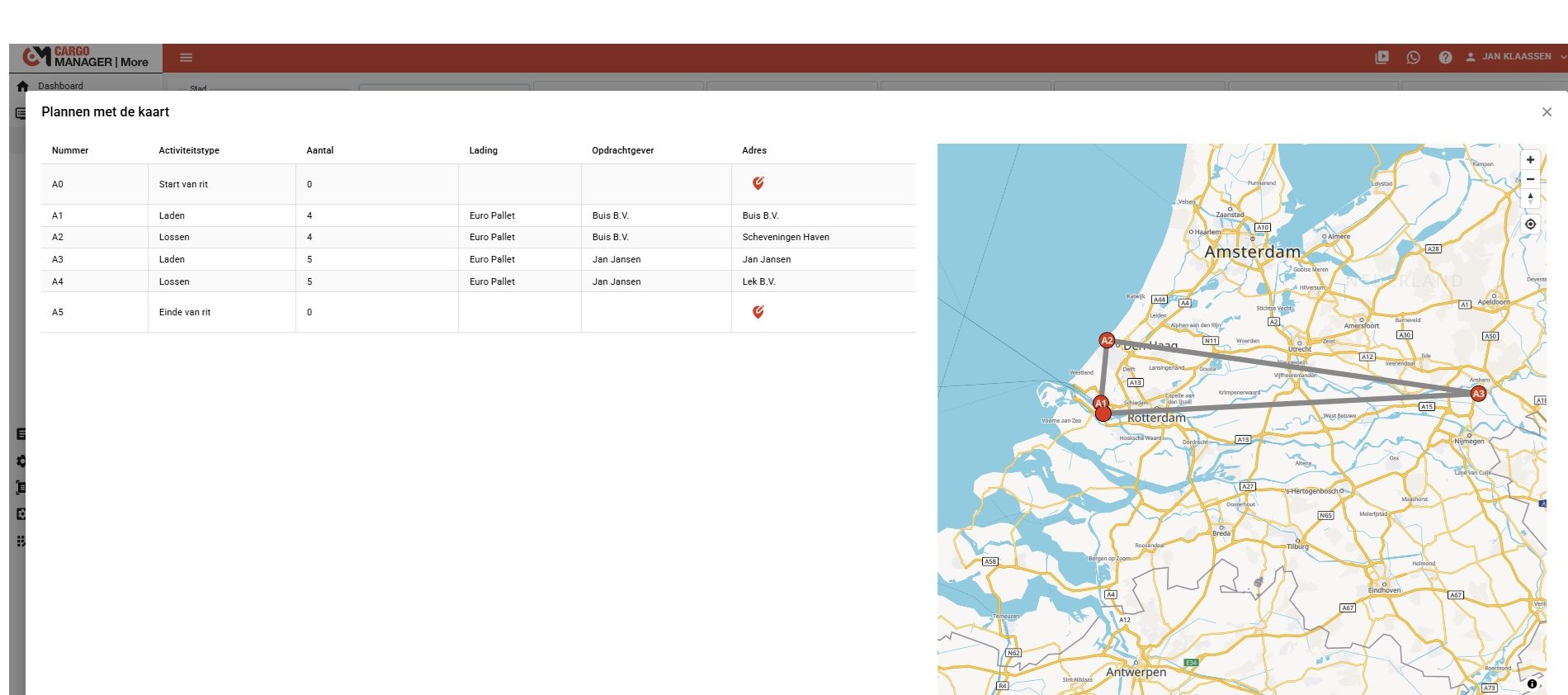This screenshot has height=695, width=1568.
Task: Click the user profile icon beside JAN KLAASSEN
Action: coord(1471,57)
